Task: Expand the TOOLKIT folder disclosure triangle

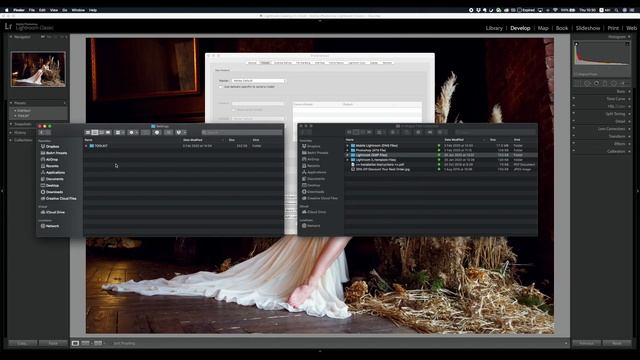Action: tap(86, 146)
